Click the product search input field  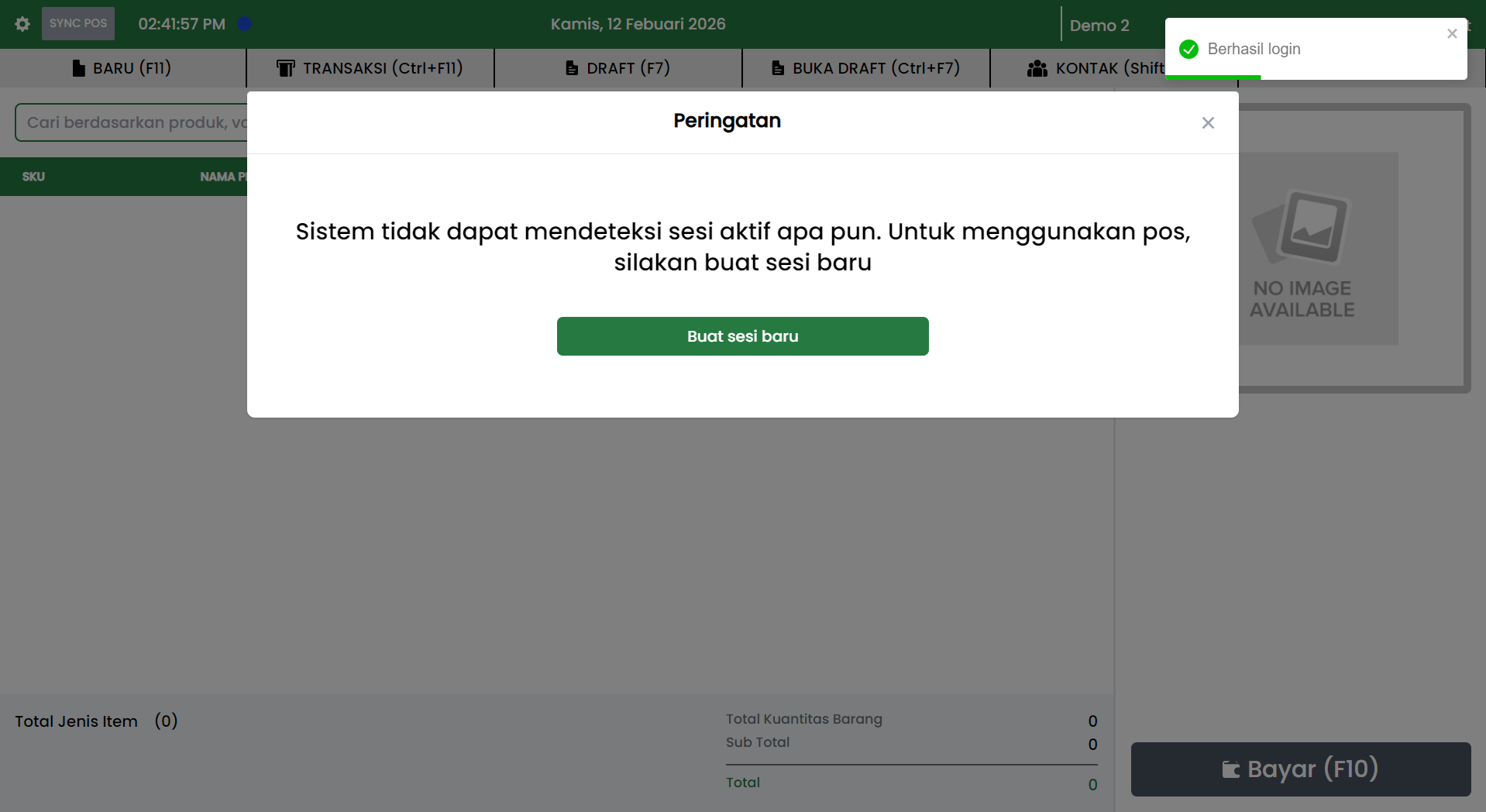click(132, 122)
